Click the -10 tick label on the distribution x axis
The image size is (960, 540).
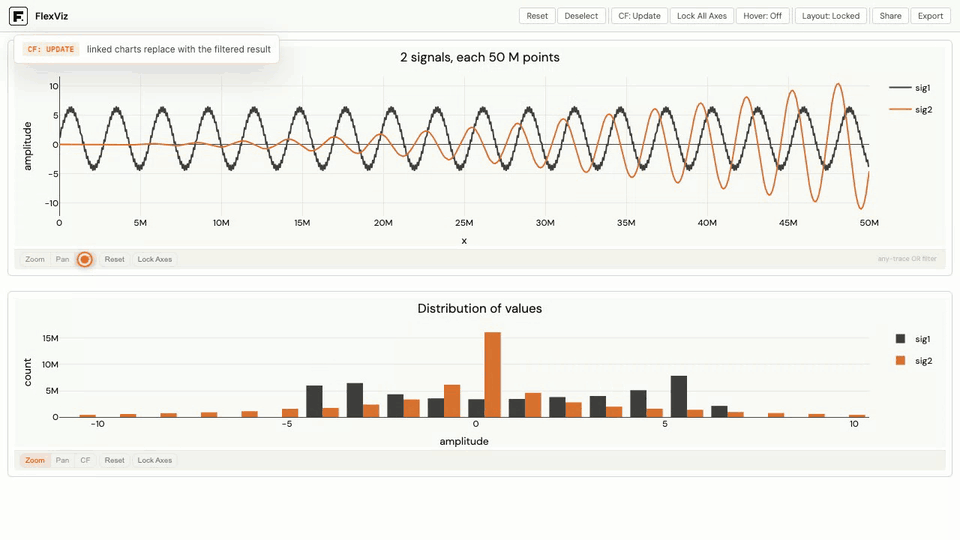tap(97, 424)
